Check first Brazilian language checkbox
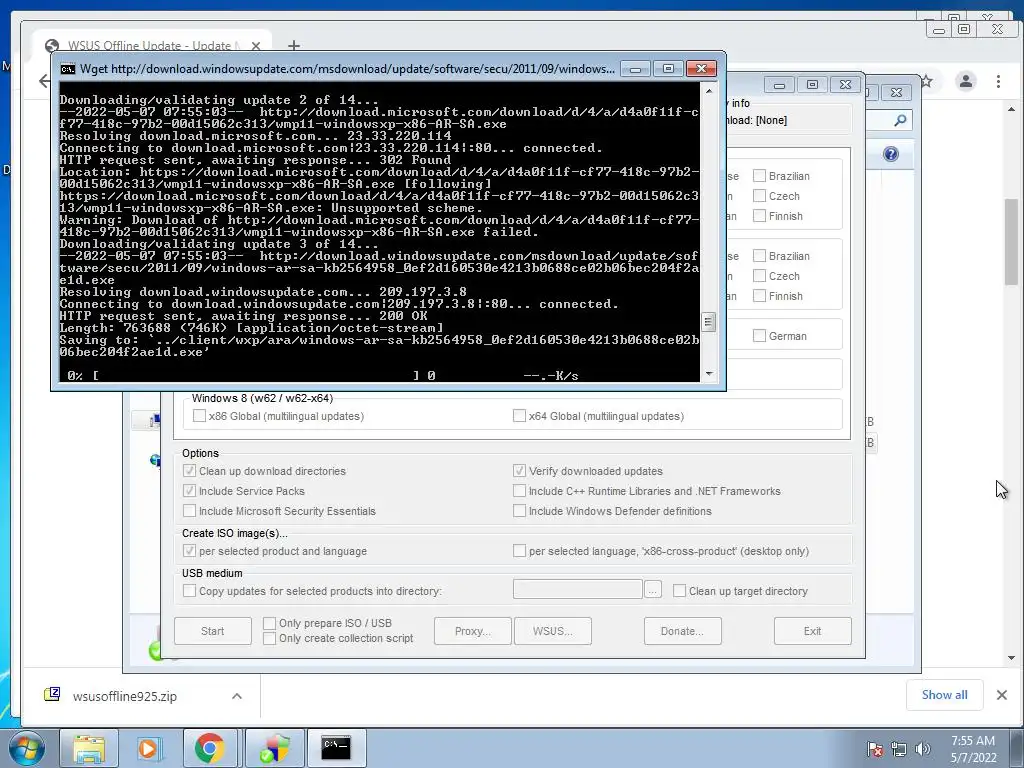 pyautogui.click(x=759, y=176)
